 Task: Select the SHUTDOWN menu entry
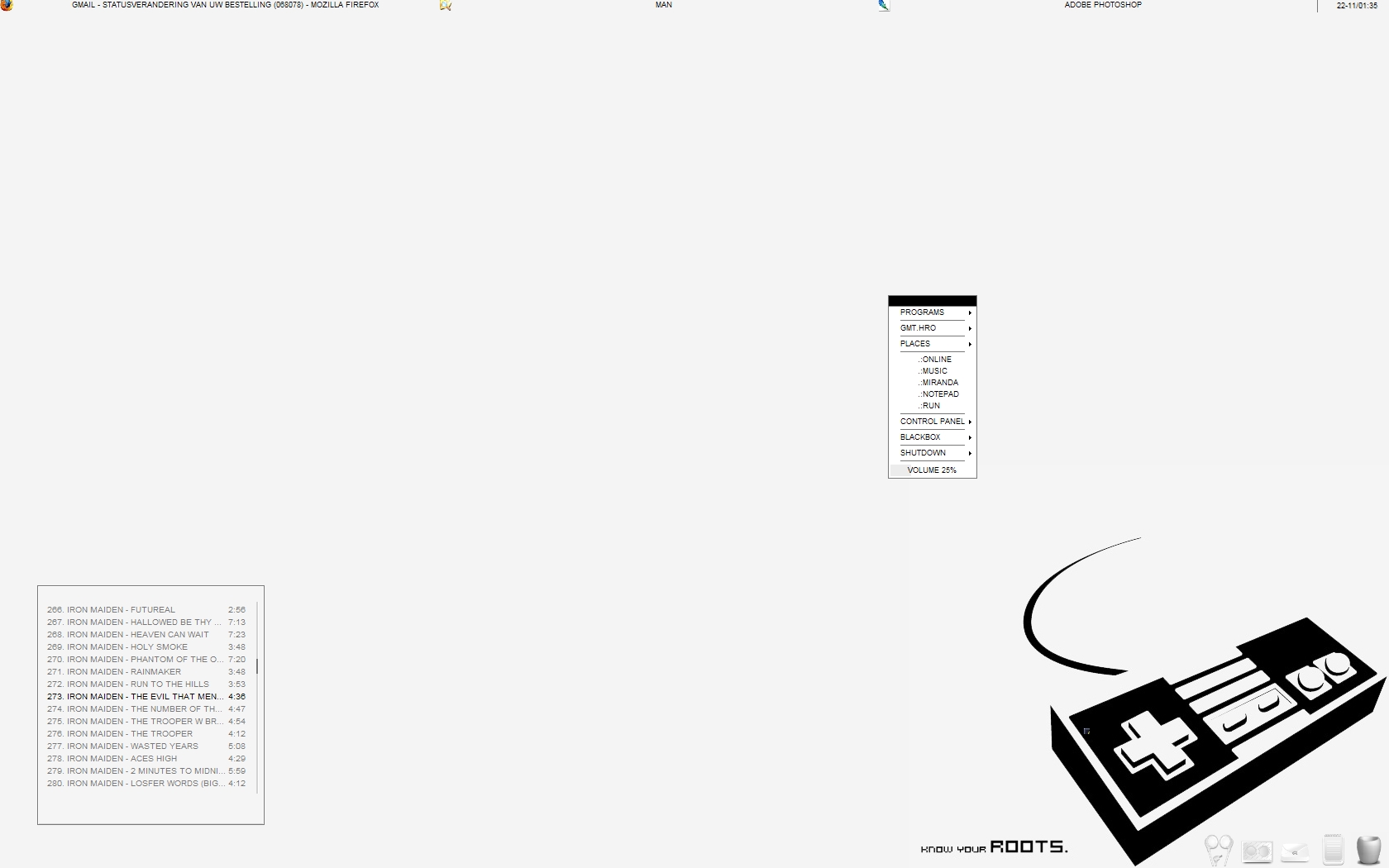point(933,453)
